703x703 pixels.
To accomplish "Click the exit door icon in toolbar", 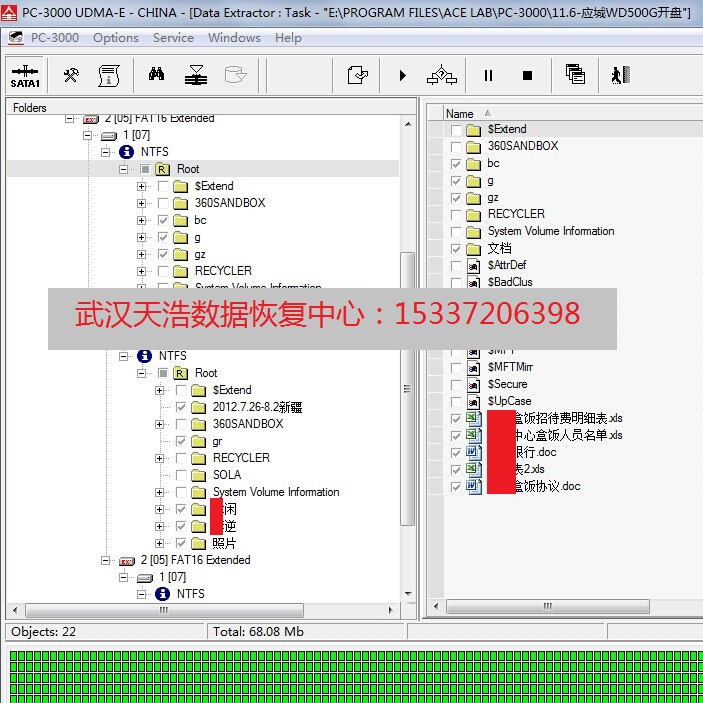I will 620,76.
